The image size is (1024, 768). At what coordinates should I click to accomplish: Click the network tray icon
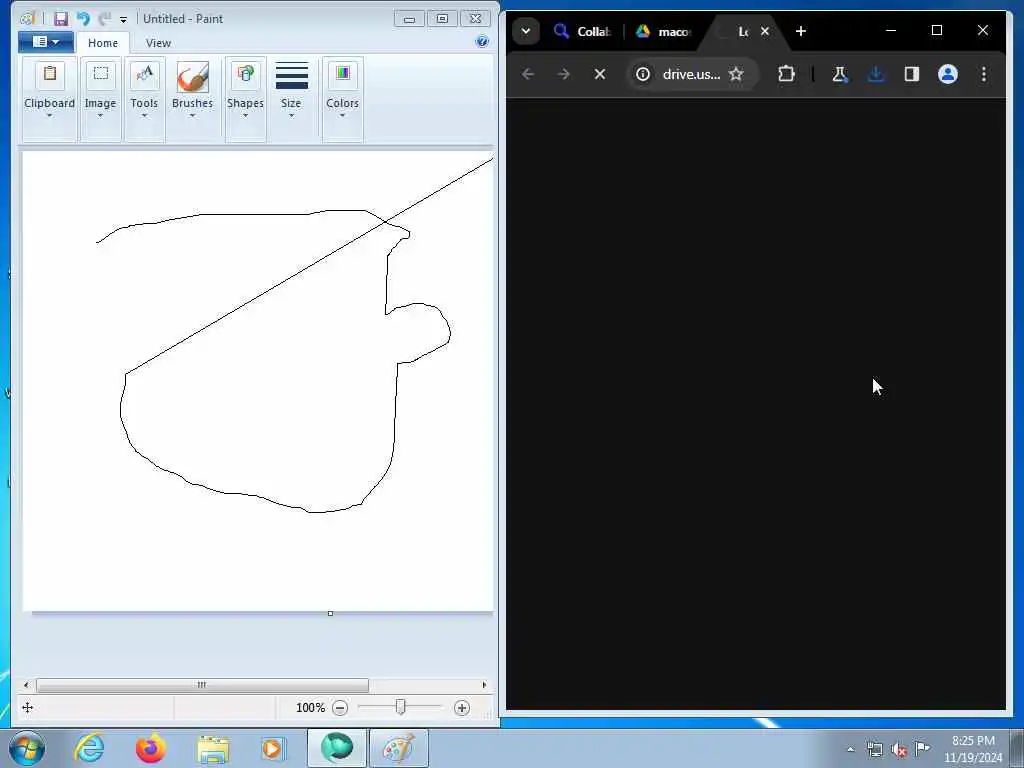874,750
